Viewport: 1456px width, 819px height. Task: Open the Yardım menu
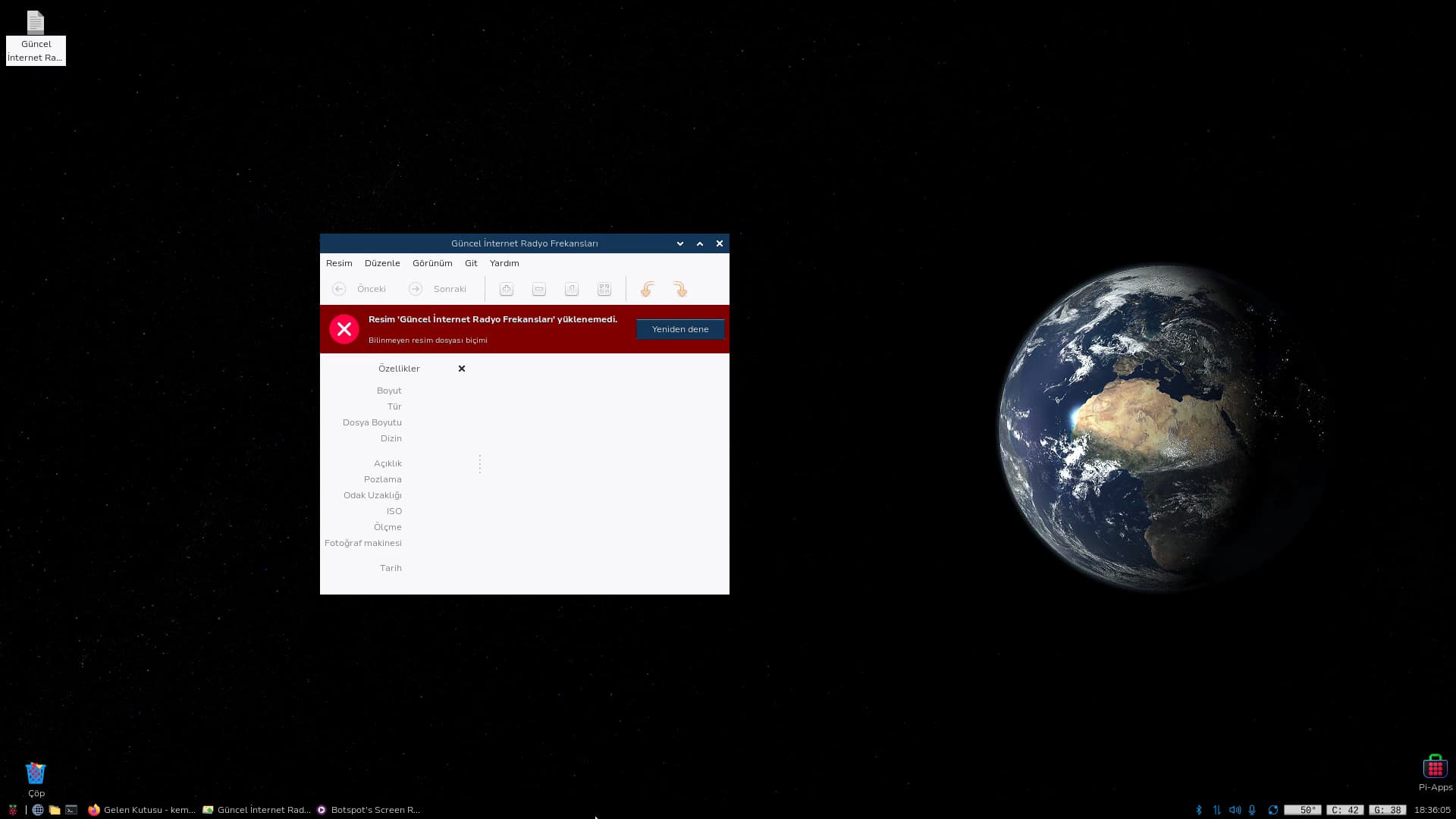coord(504,263)
